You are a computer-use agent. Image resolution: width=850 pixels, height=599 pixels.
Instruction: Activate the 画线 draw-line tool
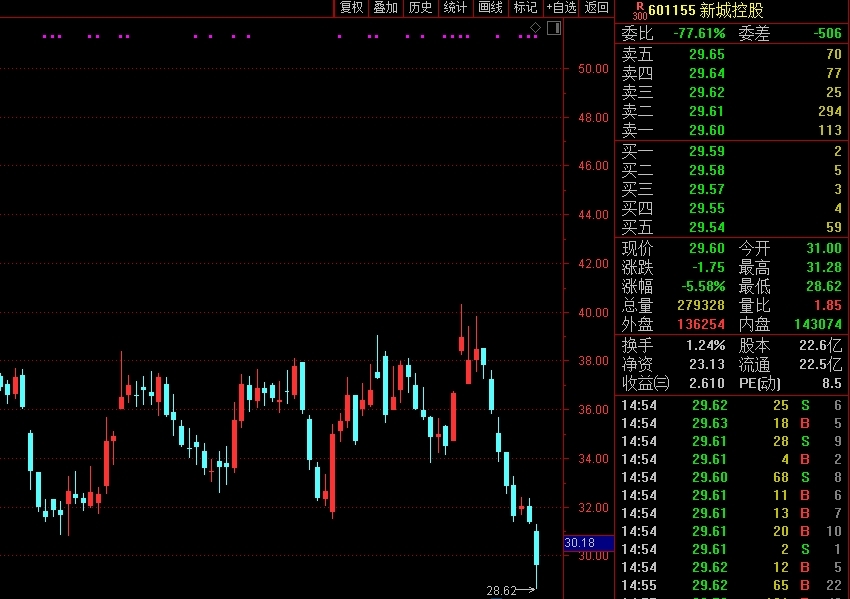tap(490, 8)
